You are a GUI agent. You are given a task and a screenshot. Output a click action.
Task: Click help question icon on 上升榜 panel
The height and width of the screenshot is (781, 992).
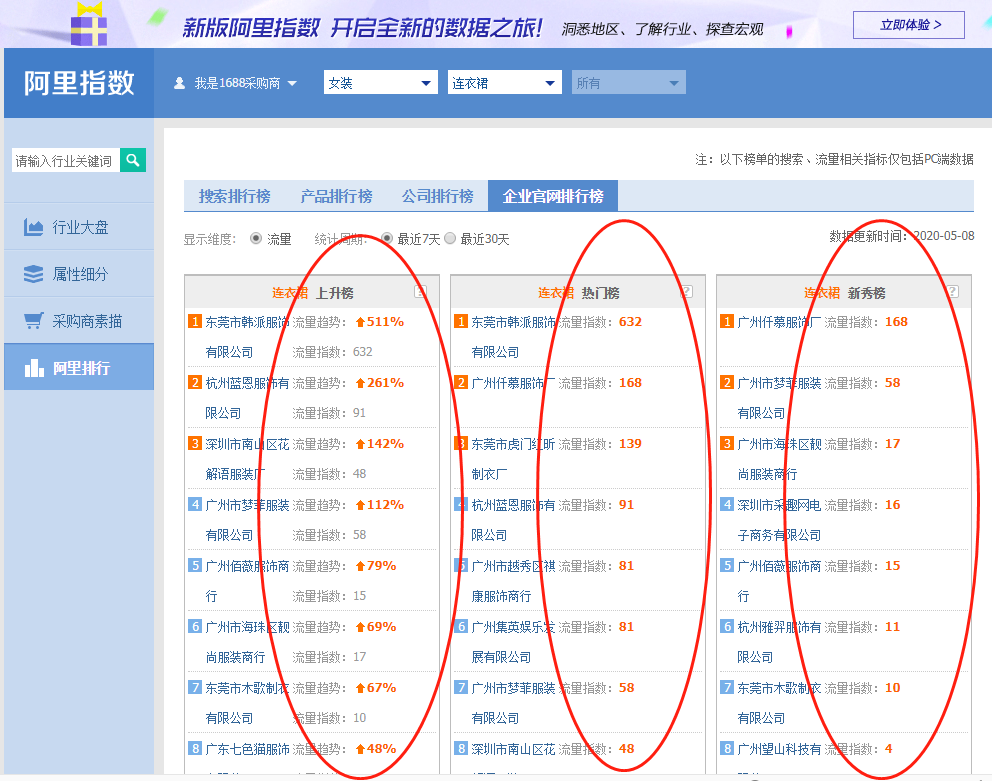[420, 292]
